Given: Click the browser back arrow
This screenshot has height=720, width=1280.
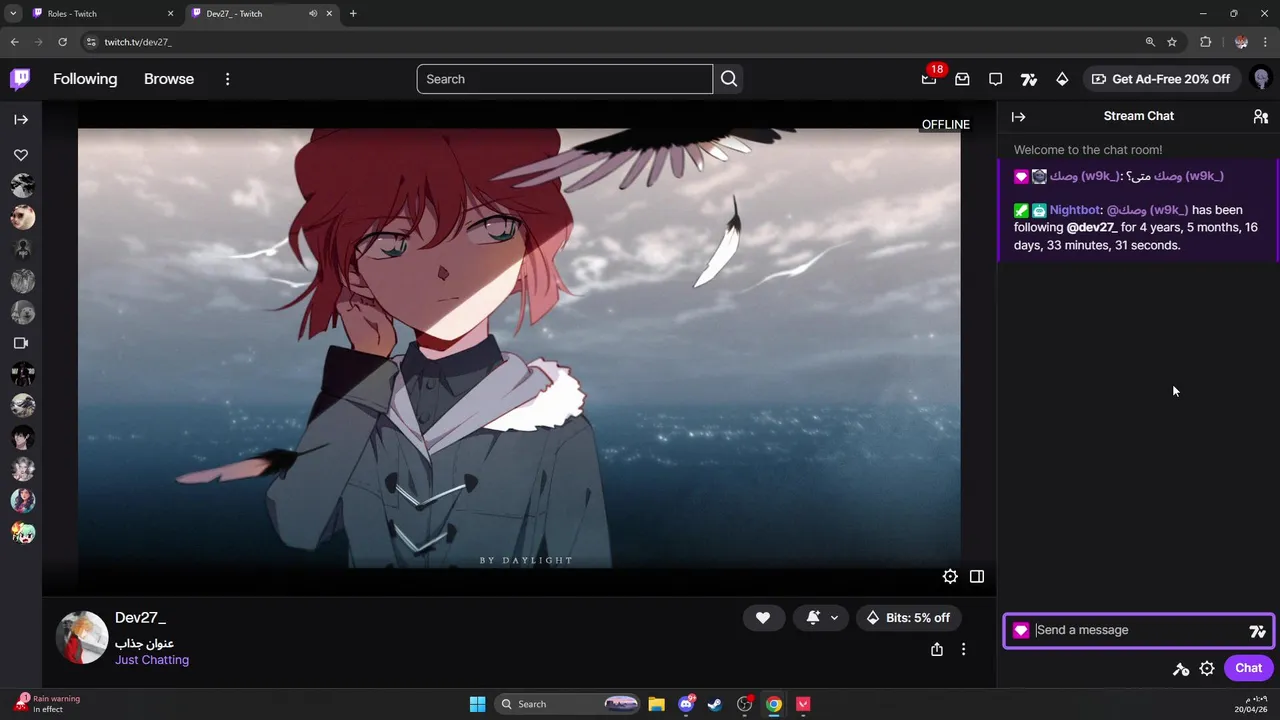Looking at the screenshot, I should pos(14,42).
